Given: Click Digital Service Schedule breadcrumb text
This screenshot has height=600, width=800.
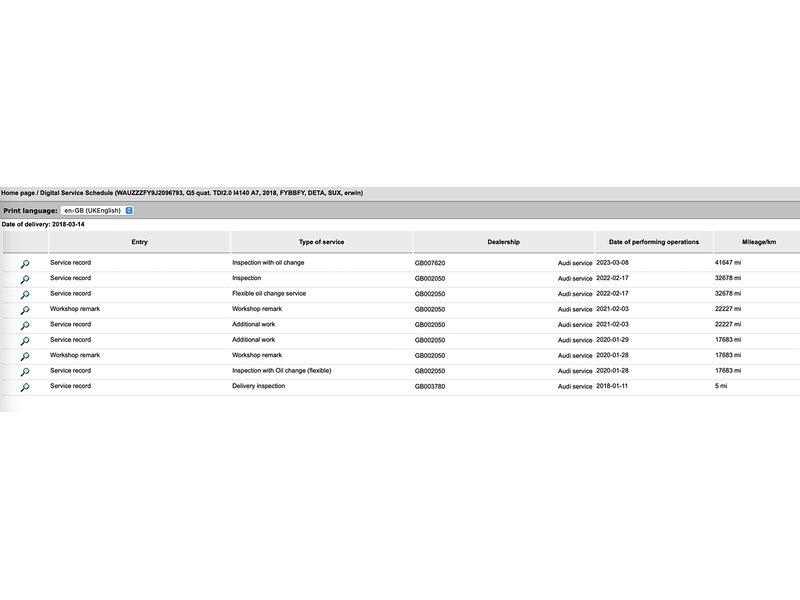Looking at the screenshot, I should [76, 192].
